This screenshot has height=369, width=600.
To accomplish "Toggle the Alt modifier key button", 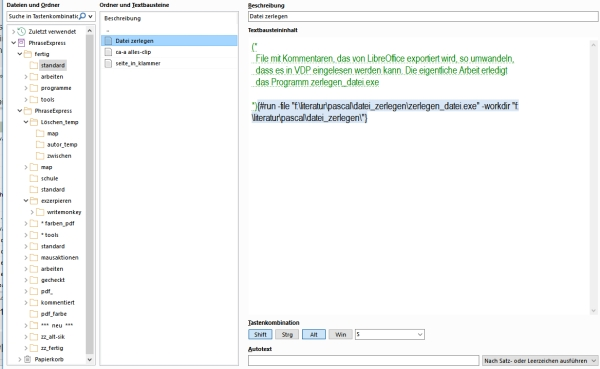I will point(314,335).
